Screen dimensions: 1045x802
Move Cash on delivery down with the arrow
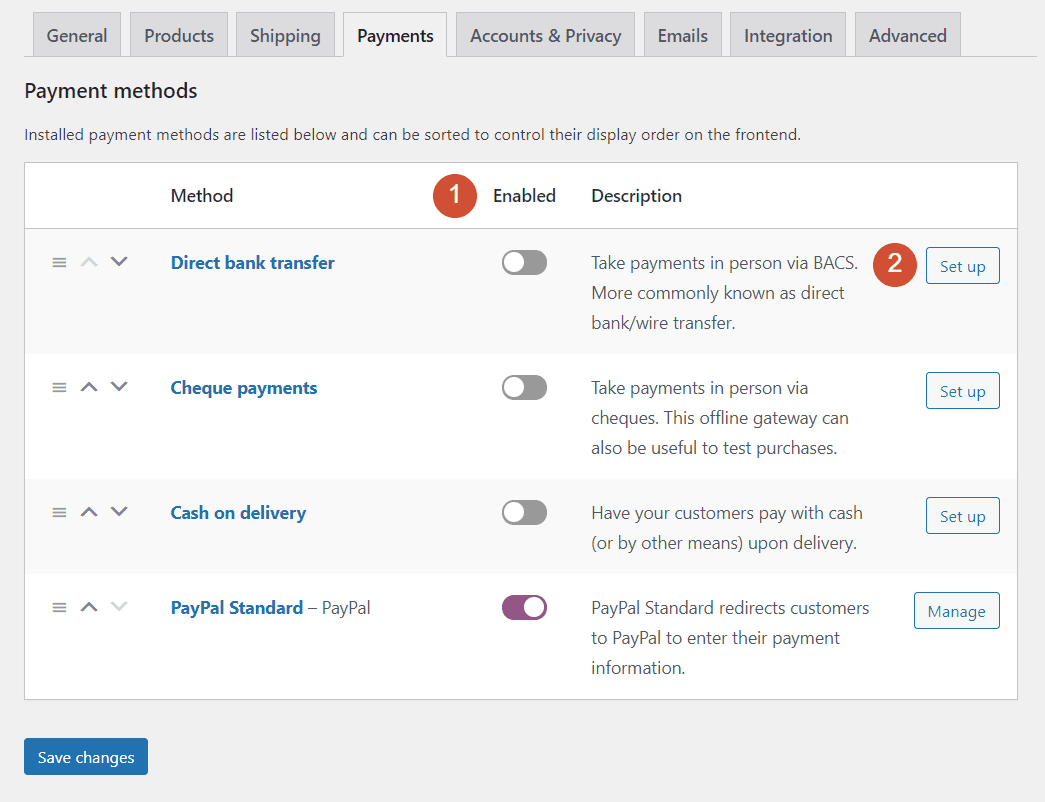[x=118, y=512]
